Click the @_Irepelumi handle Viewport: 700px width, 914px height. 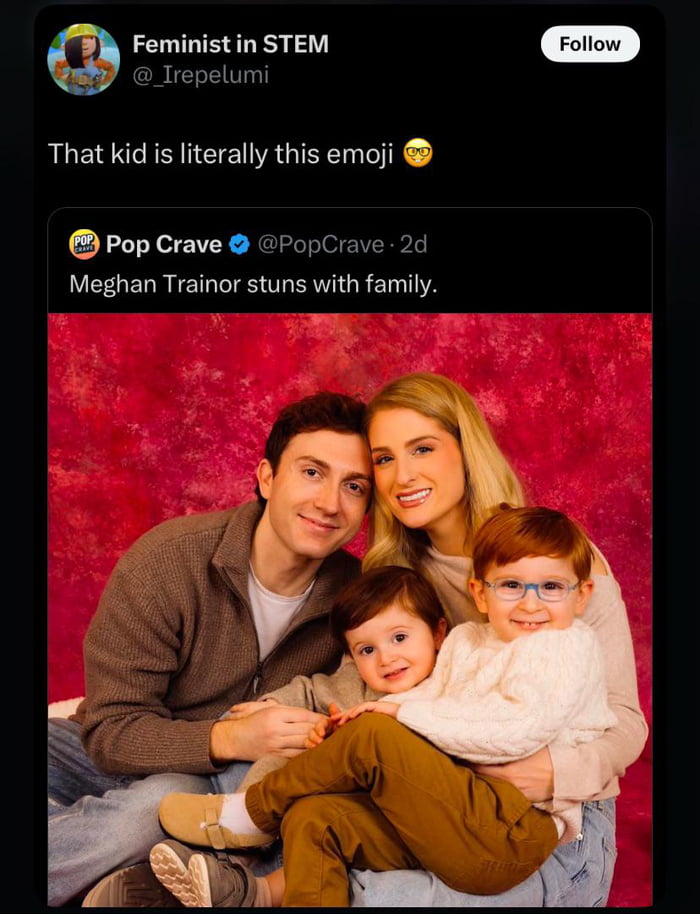click(200, 75)
